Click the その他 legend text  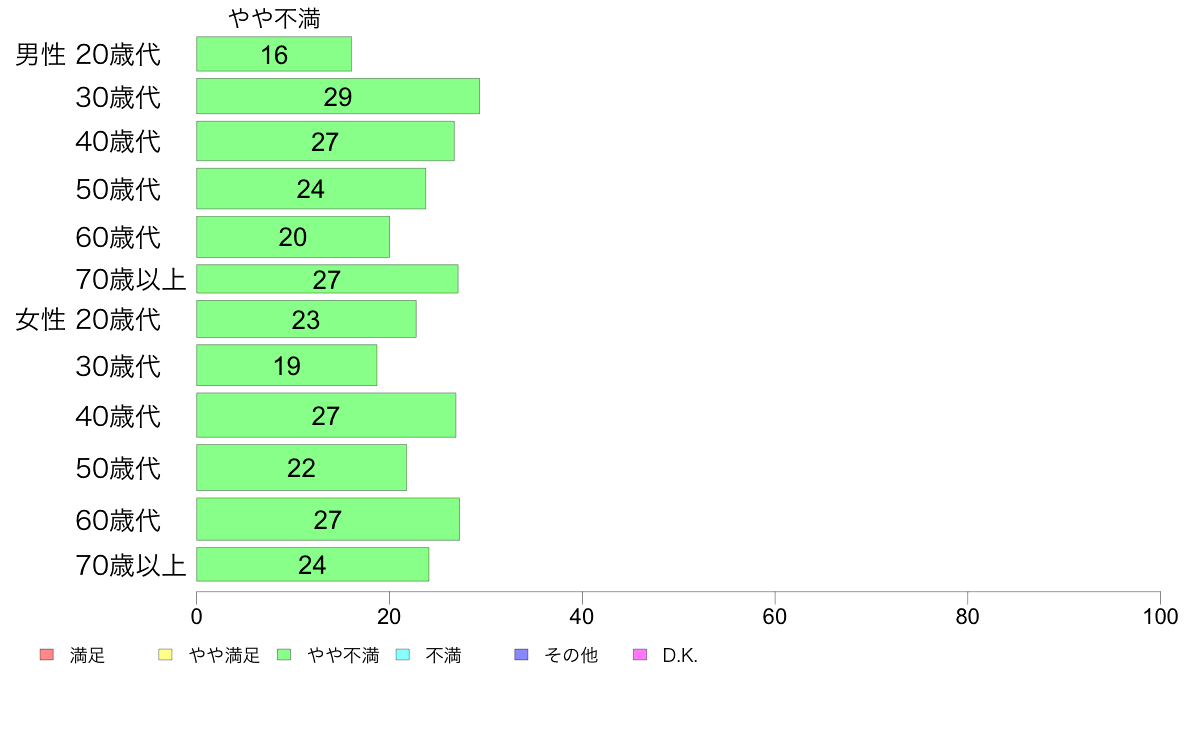point(571,656)
